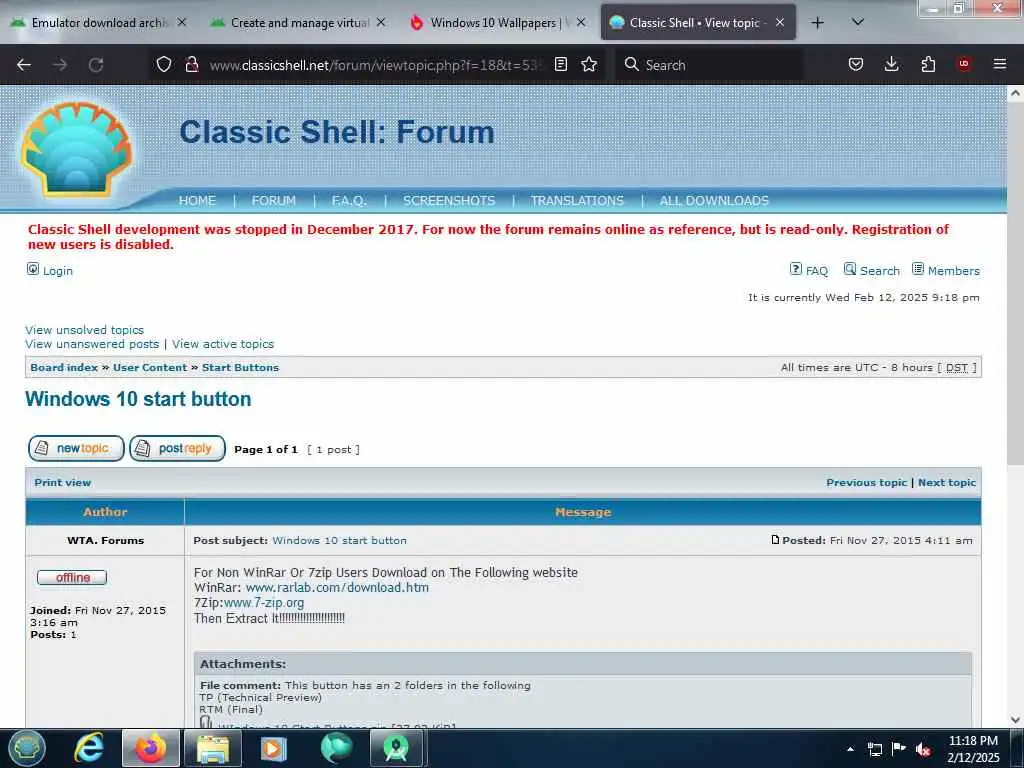Screen dimensions: 1024x768
Task: Open the extensions puzzle icon
Action: [928, 64]
